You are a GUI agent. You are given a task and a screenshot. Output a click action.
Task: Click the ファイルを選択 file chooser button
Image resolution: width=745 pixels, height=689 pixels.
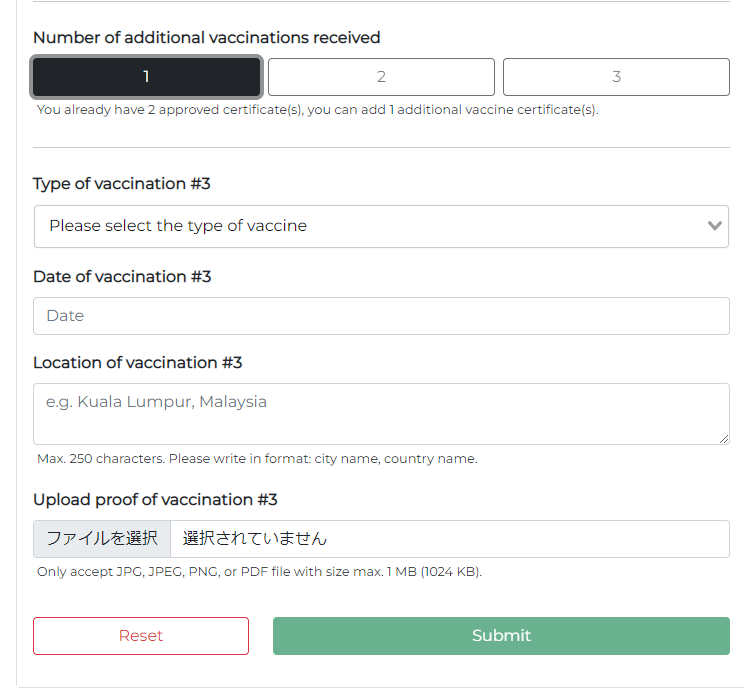pos(102,539)
